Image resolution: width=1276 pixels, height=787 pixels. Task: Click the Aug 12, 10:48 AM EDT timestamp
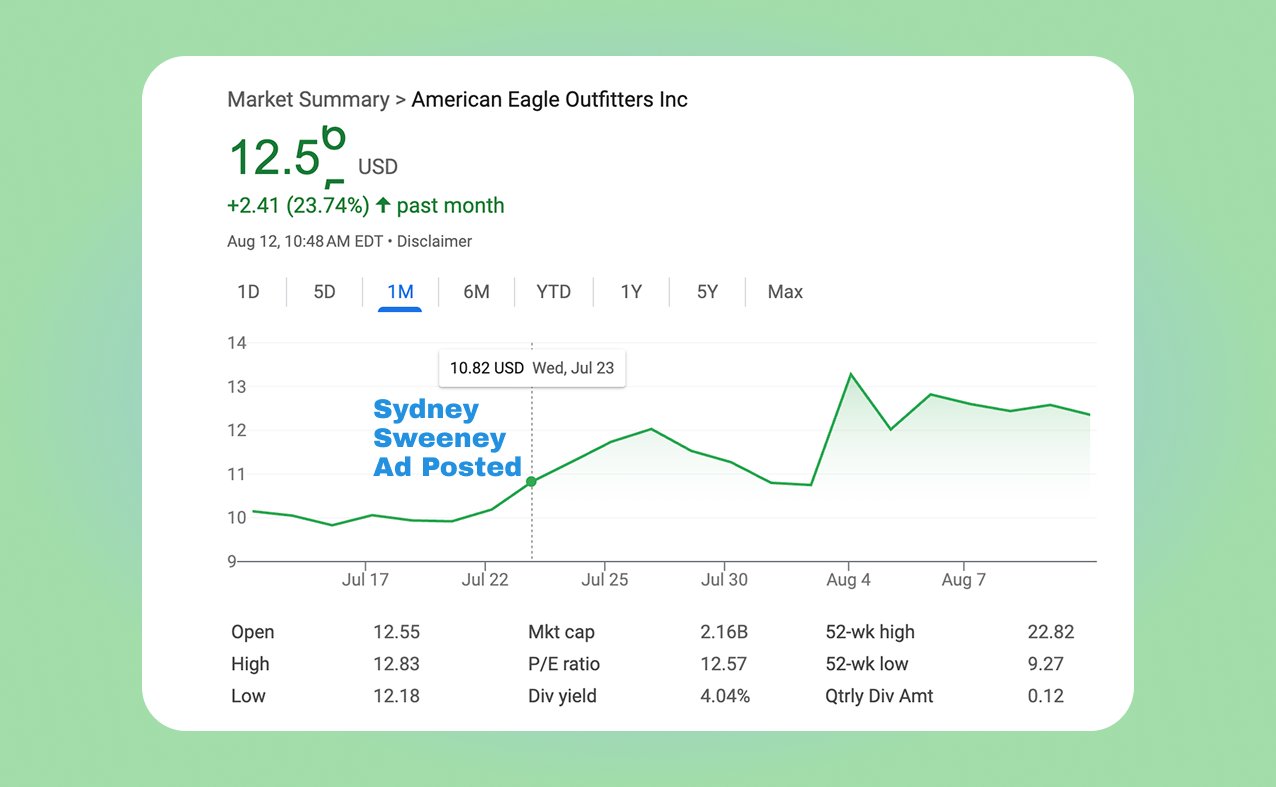[x=305, y=241]
